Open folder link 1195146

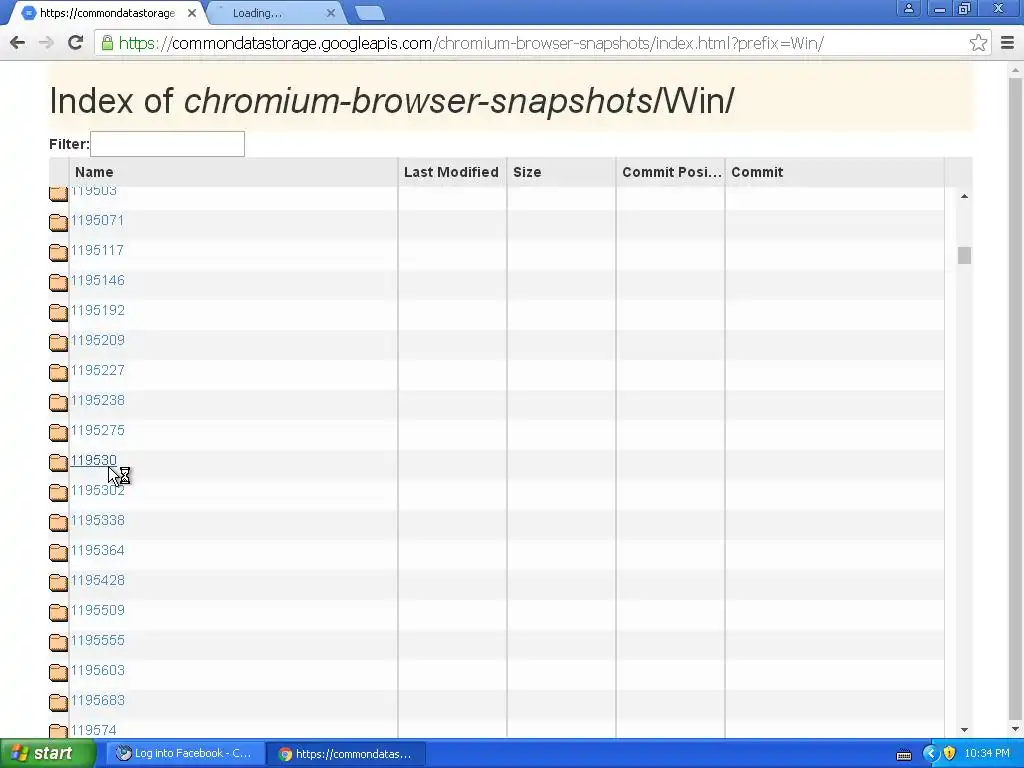click(97, 280)
